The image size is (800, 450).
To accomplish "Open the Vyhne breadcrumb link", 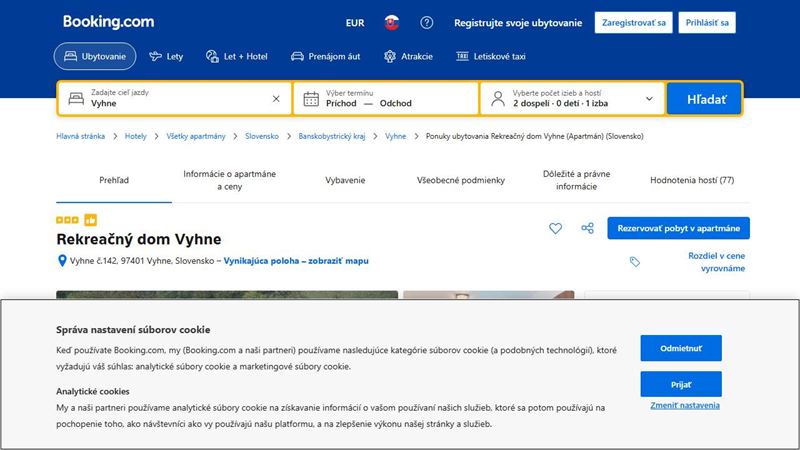I will (x=395, y=136).
